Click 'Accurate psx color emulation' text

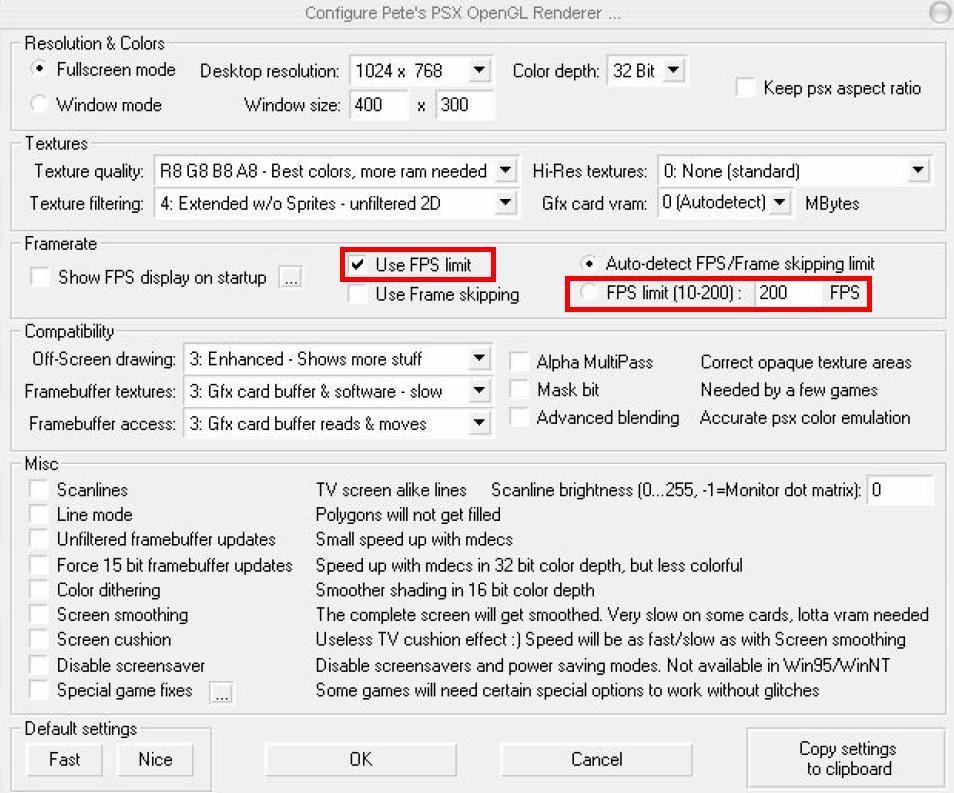tap(805, 417)
